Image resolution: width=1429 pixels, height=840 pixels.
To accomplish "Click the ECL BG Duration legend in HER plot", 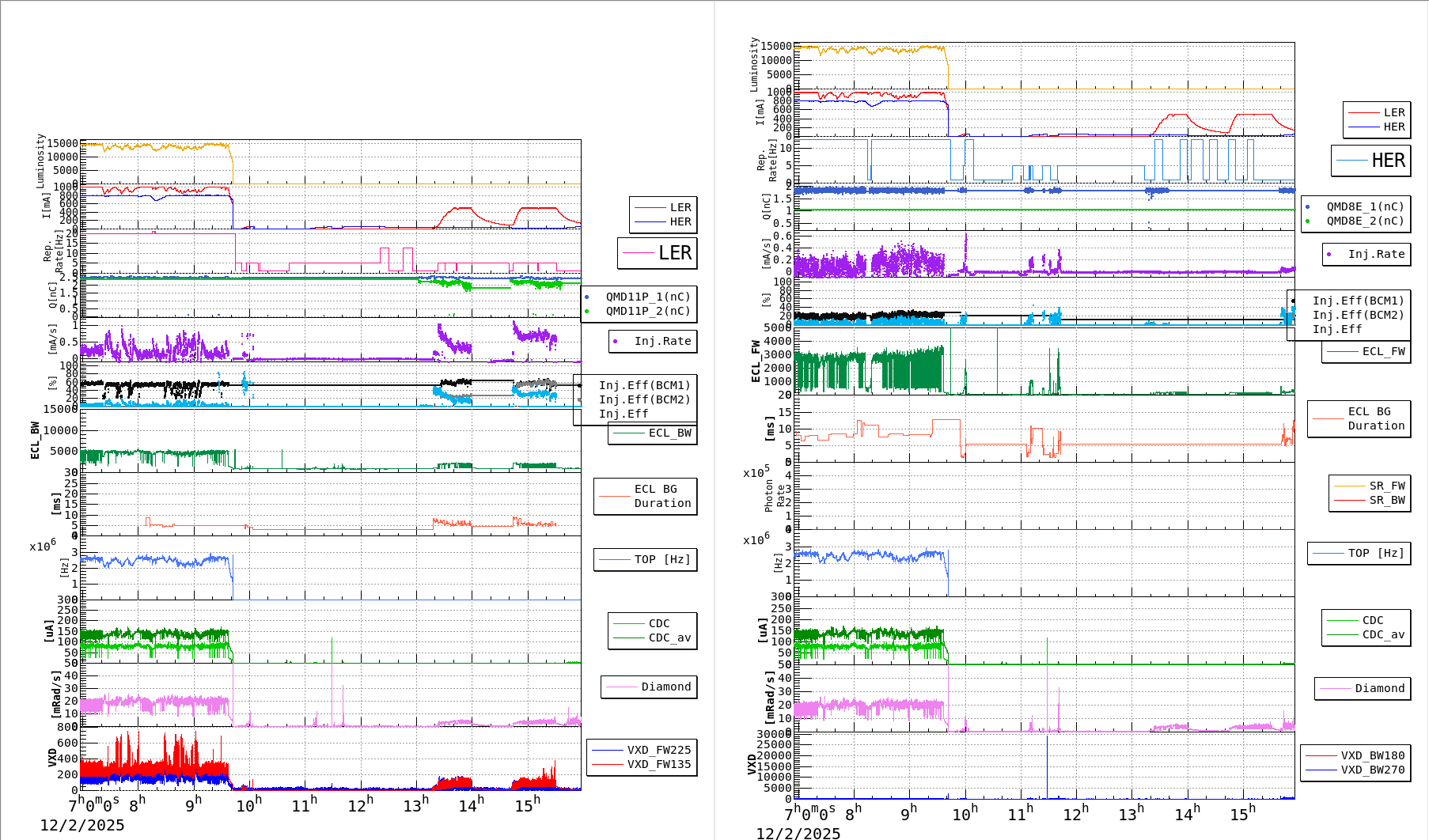I will pyautogui.click(x=1376, y=418).
